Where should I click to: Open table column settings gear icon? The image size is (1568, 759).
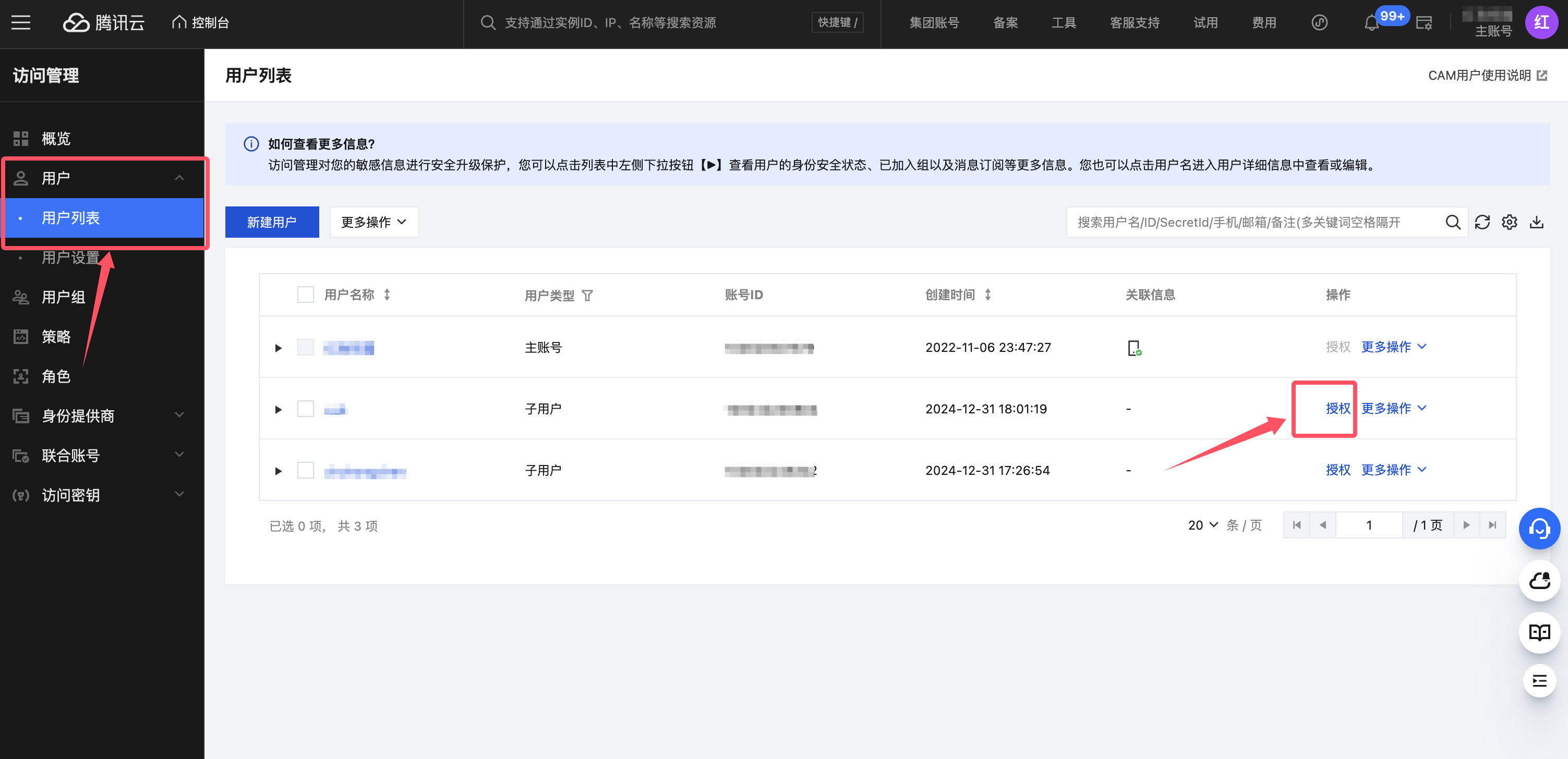(1509, 222)
